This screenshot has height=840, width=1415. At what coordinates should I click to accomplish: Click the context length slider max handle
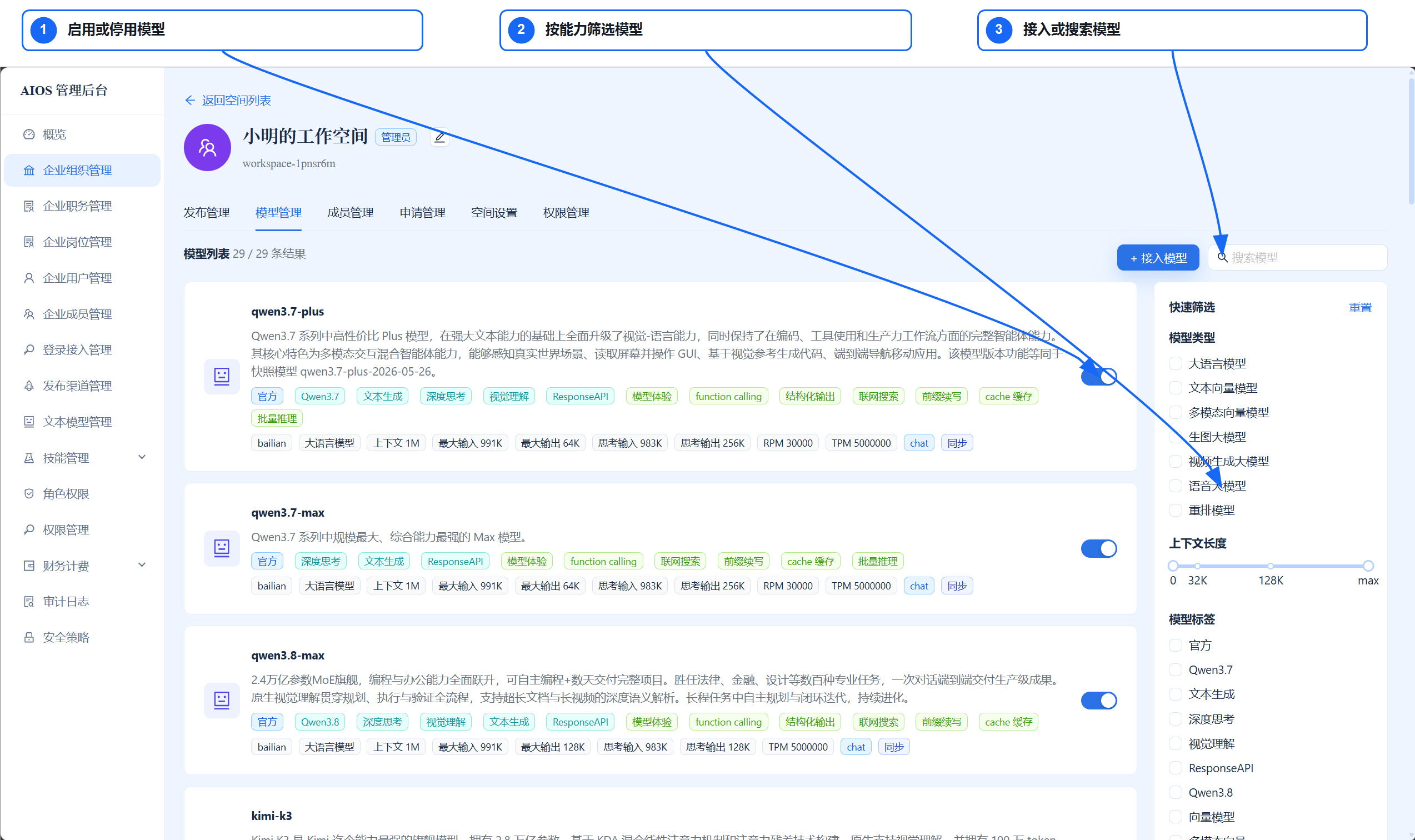tap(1368, 566)
